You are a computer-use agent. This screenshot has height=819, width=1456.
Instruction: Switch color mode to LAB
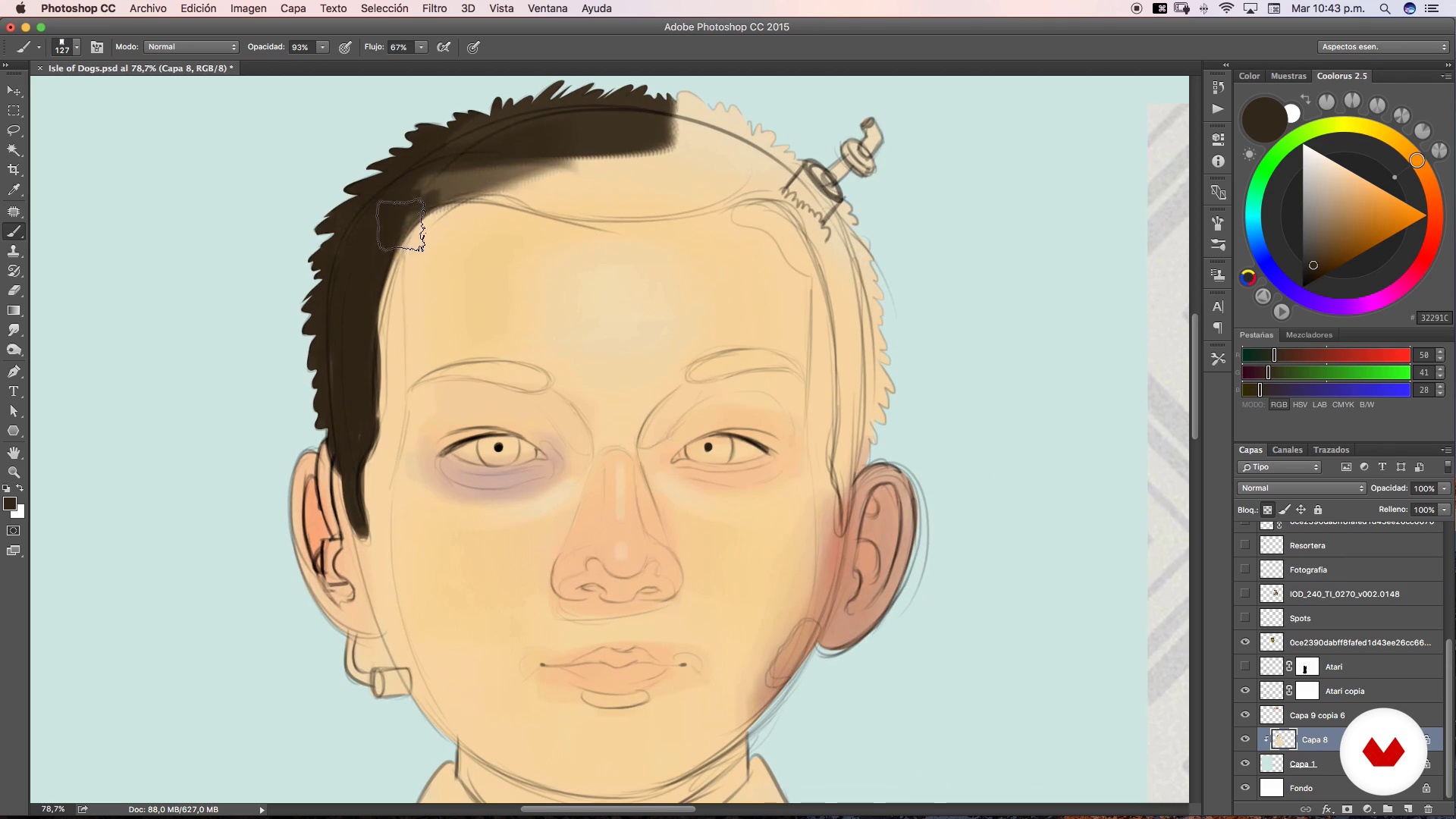coord(1319,405)
